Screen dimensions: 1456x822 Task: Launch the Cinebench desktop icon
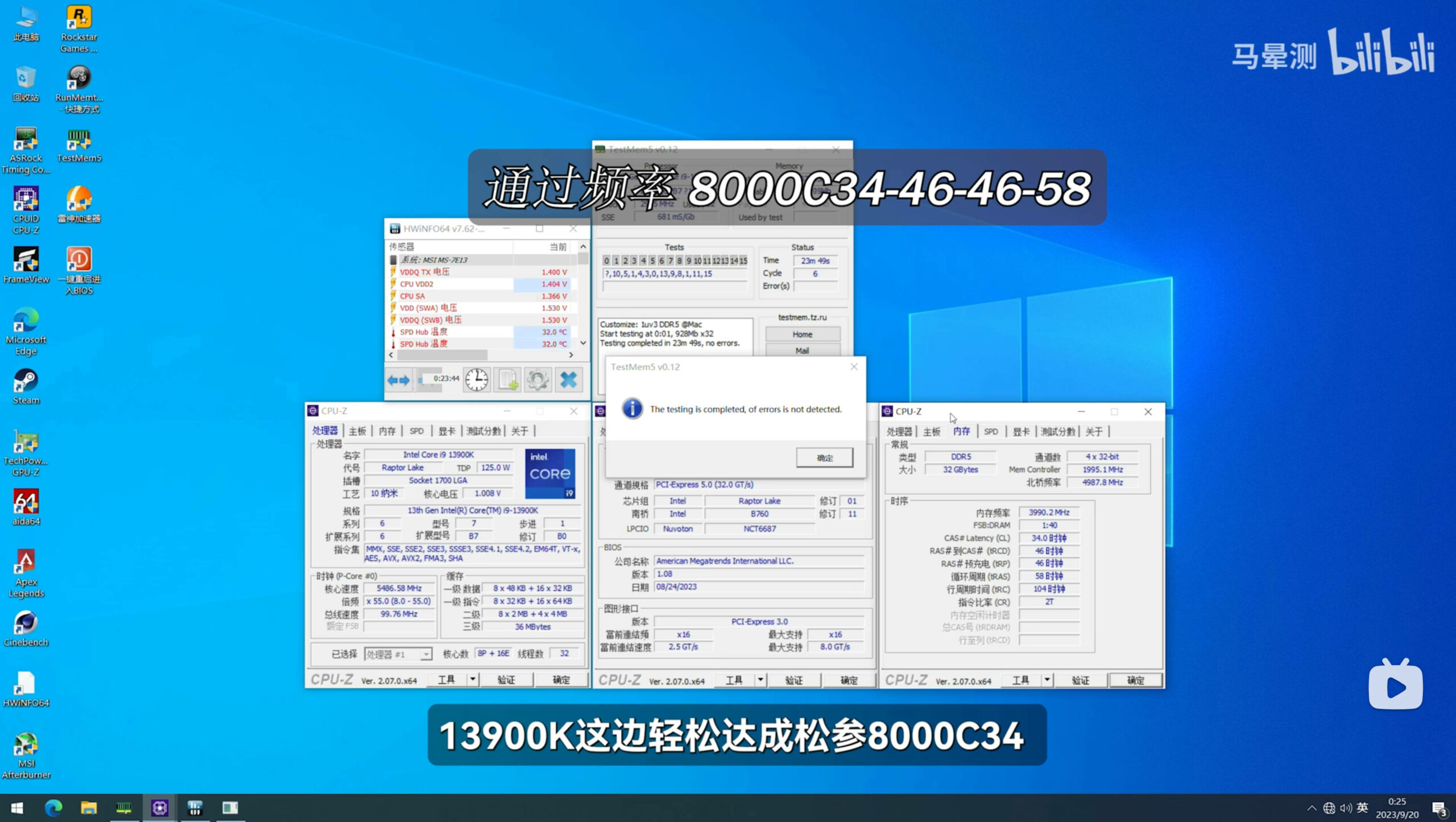click(x=26, y=628)
